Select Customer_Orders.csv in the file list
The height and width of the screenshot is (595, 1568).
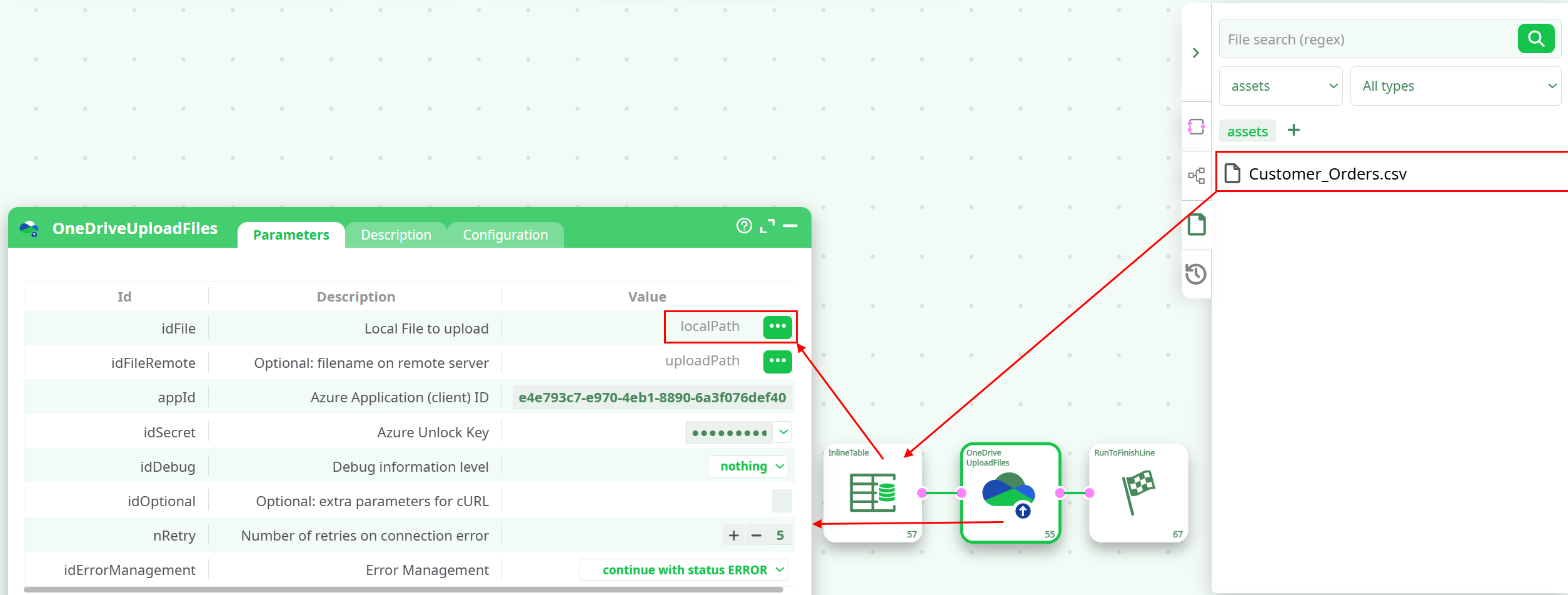[1327, 174]
